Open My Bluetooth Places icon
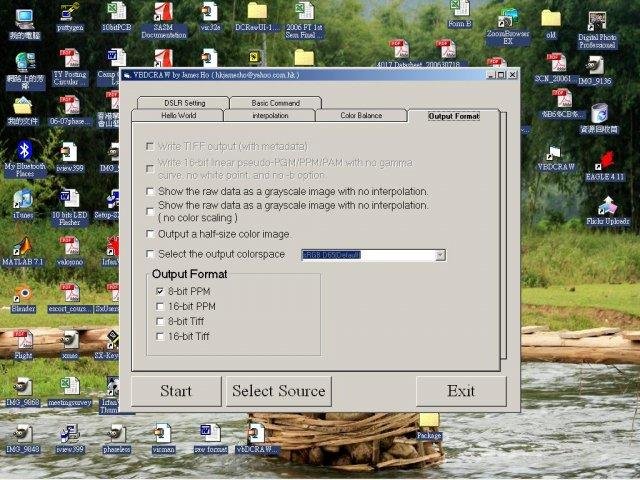Image resolution: width=640 pixels, height=480 pixels. 24,159
